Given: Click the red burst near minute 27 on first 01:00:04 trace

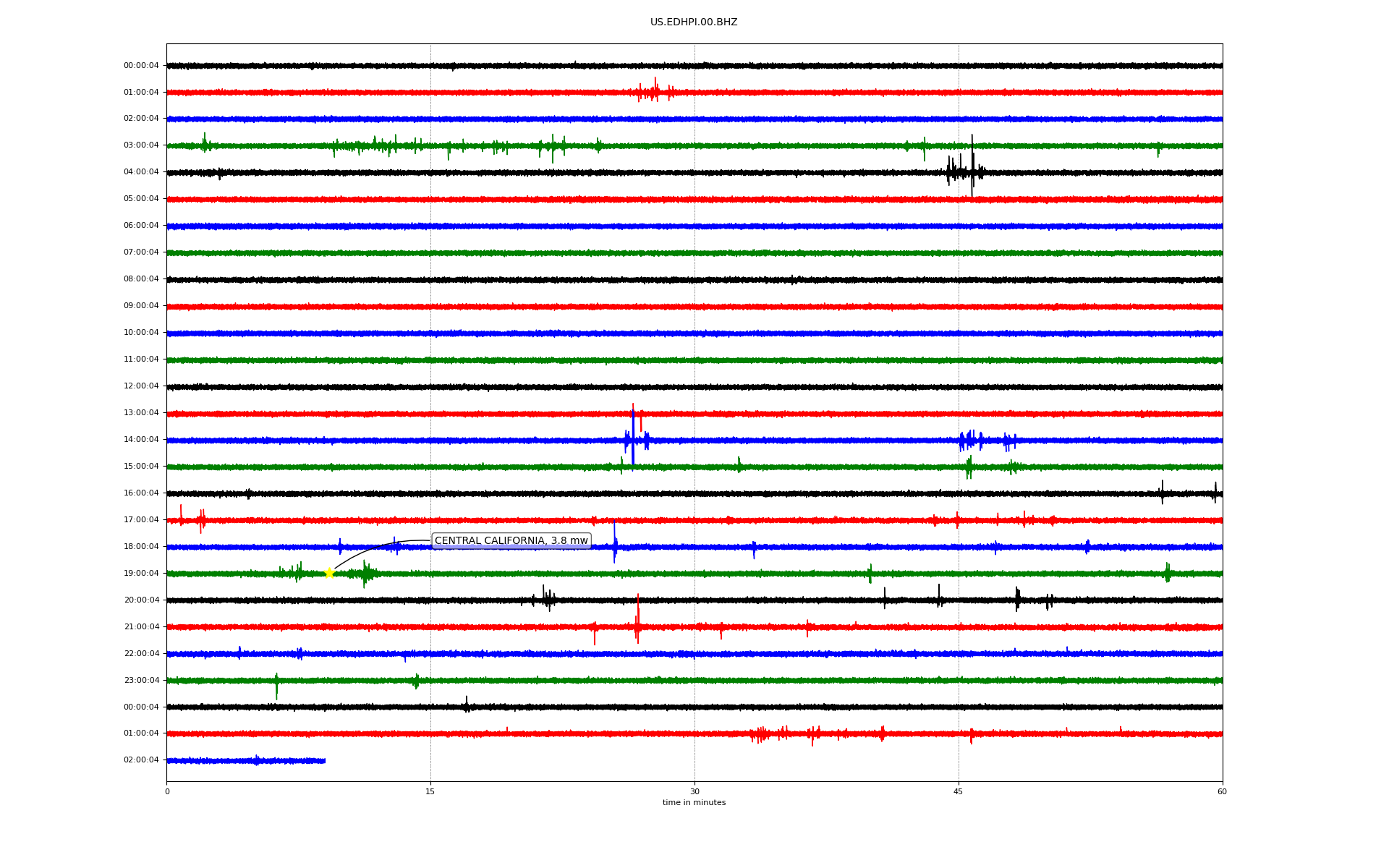Looking at the screenshot, I should pos(655,91).
